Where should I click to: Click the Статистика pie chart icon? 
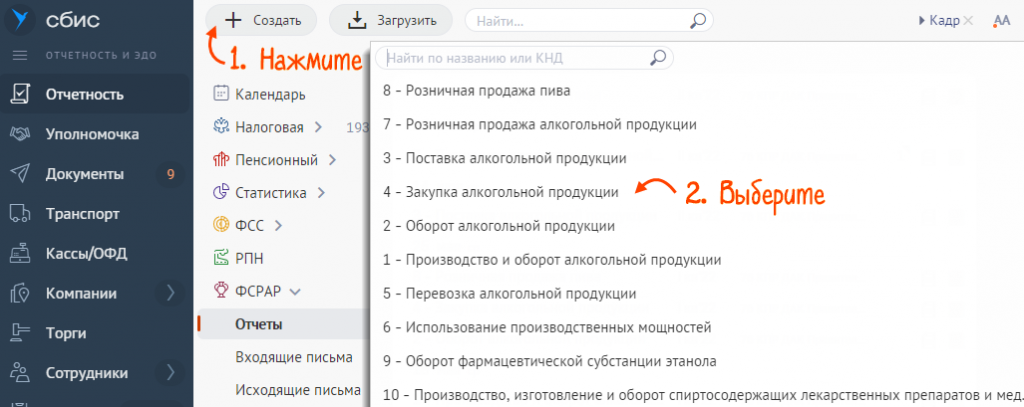(x=221, y=192)
